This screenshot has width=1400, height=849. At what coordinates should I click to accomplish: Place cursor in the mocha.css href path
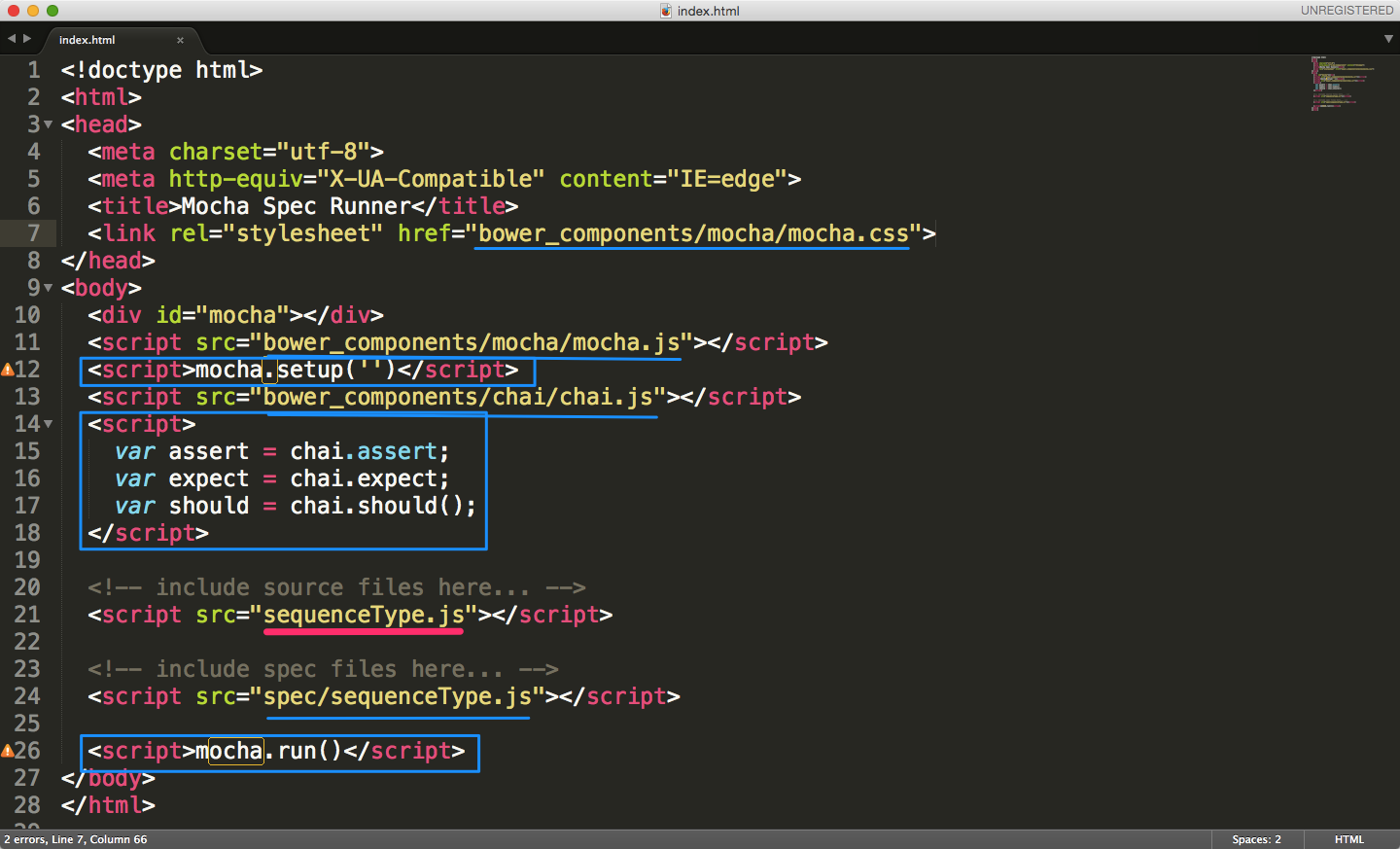pos(692,233)
